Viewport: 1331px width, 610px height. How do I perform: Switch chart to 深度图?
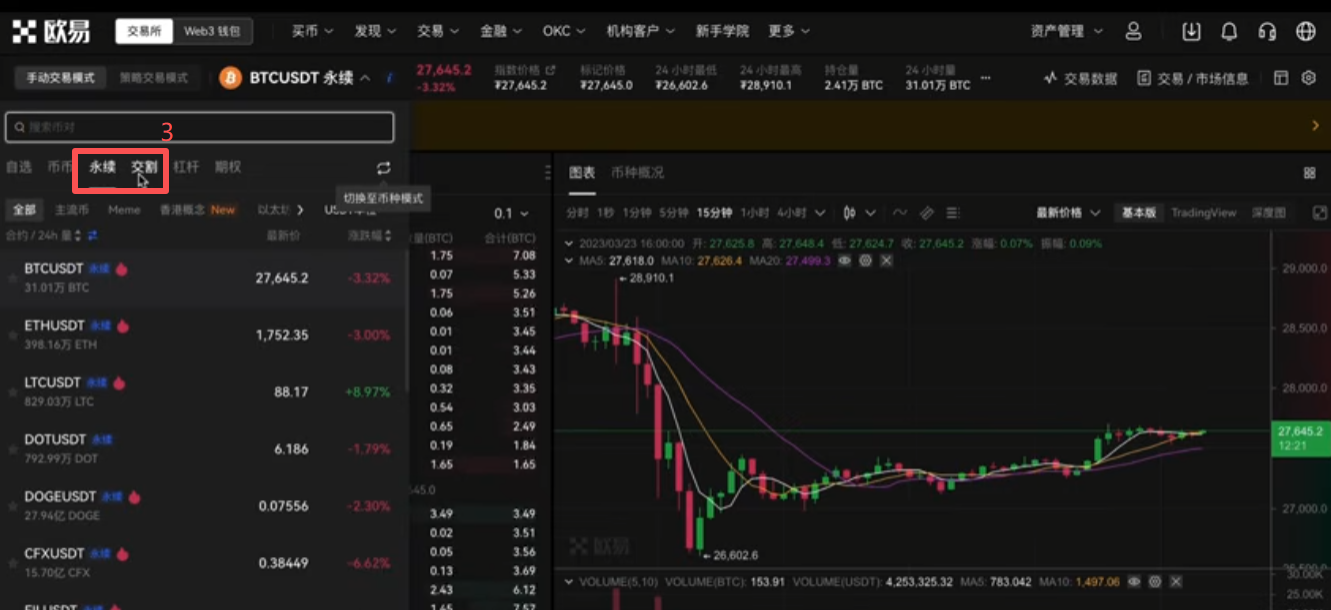pos(1270,213)
